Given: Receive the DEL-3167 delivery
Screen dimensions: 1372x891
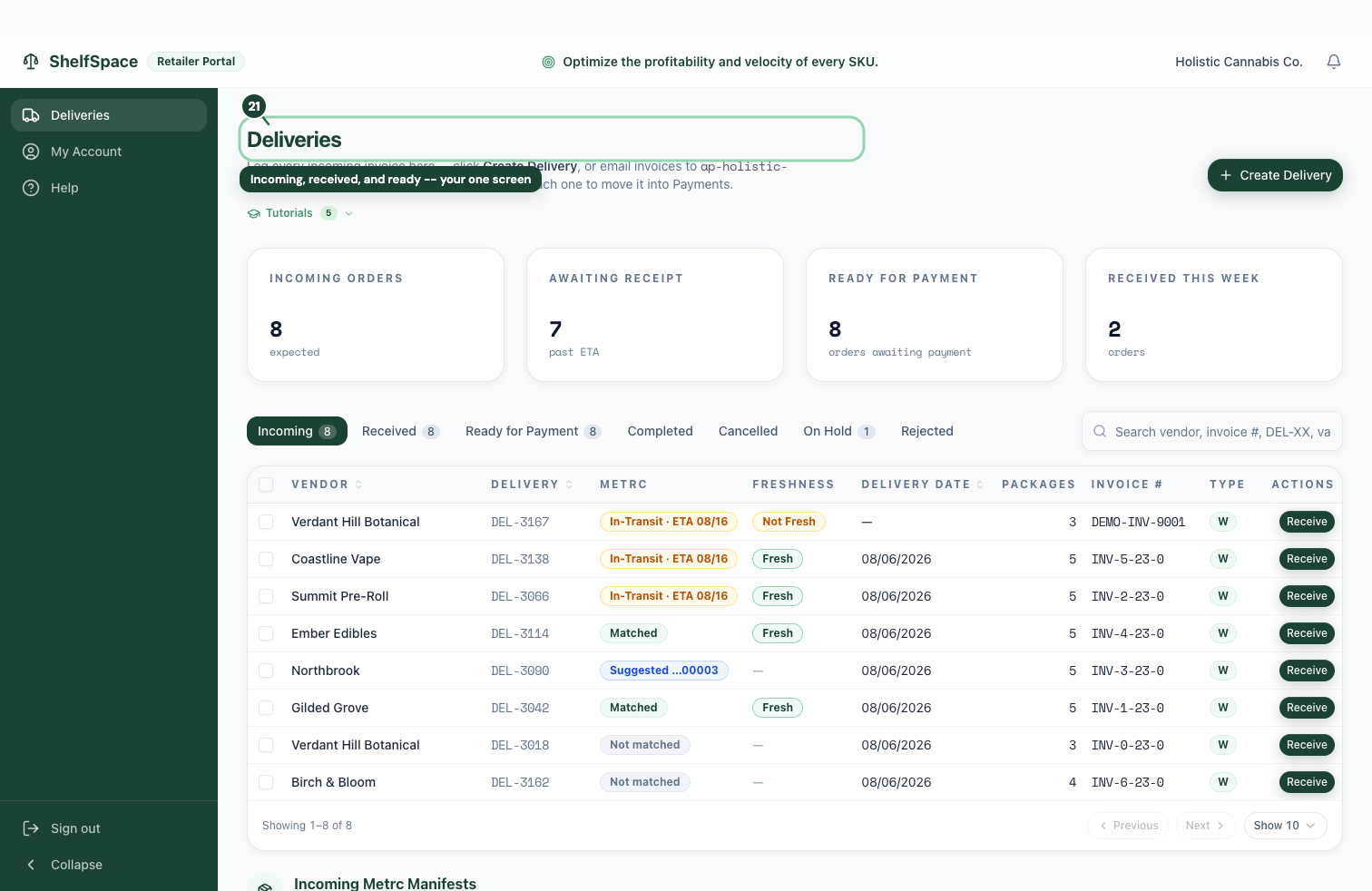Looking at the screenshot, I should [x=1307, y=522].
